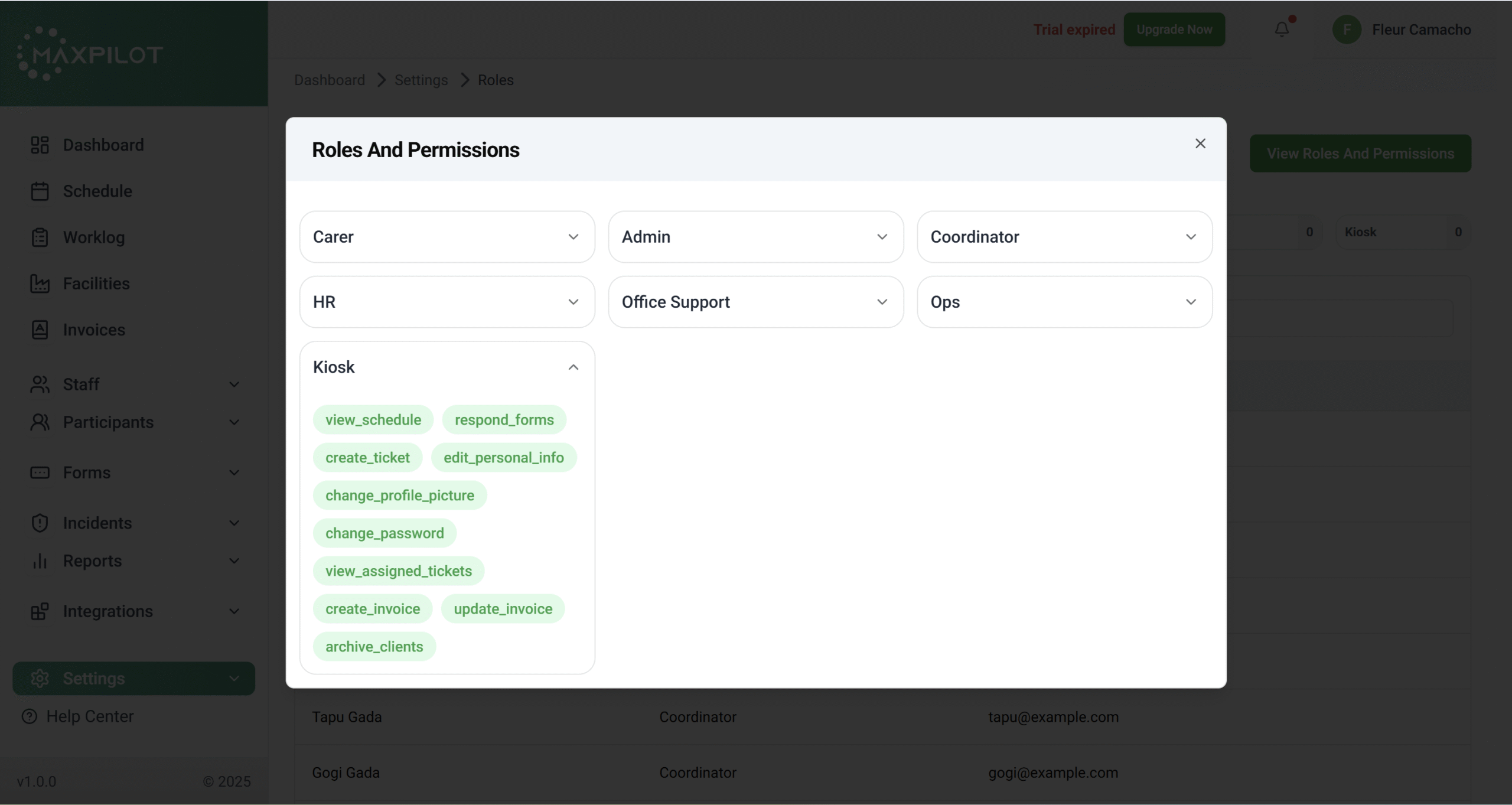1512x805 pixels.
Task: Click the Dashboard grid icon in sidebar
Action: pyautogui.click(x=40, y=145)
